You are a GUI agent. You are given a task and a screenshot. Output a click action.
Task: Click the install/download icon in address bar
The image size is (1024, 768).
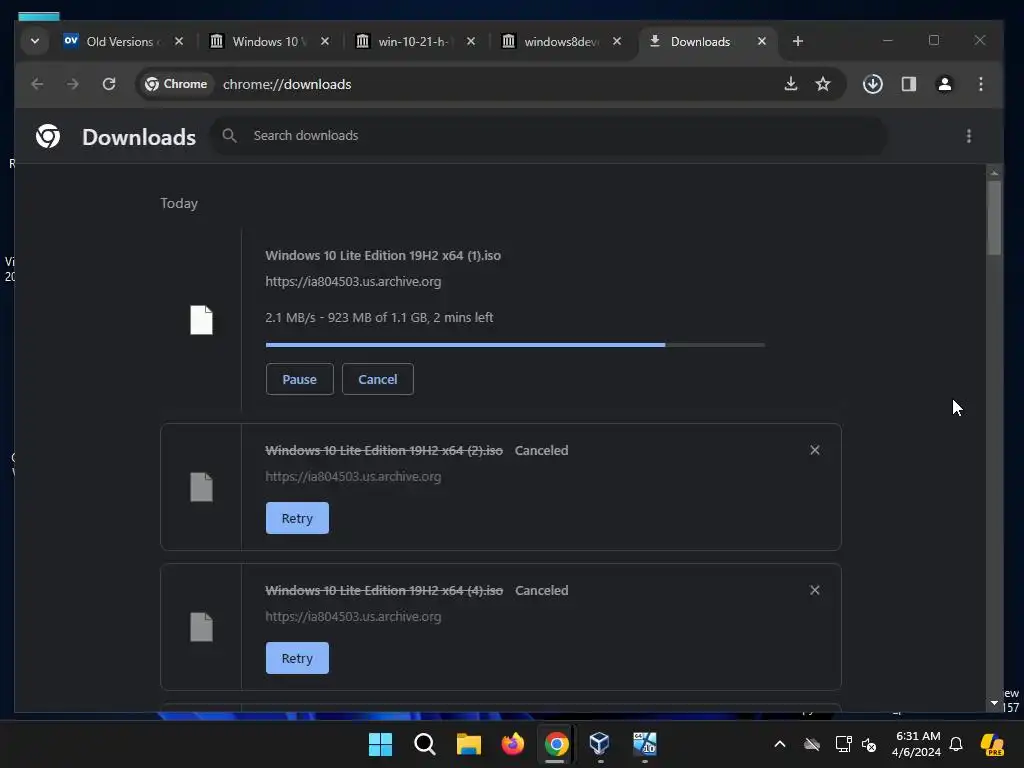[x=791, y=84]
